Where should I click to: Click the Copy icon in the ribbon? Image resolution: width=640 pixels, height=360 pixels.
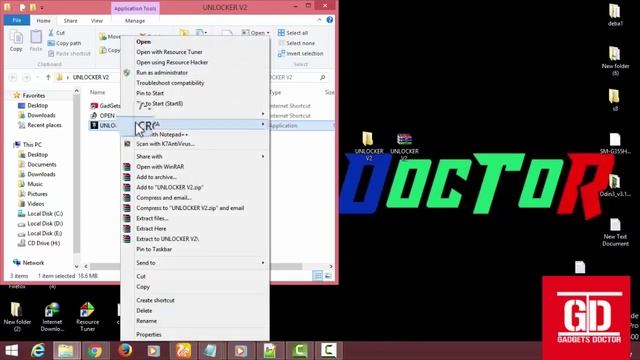[16, 41]
